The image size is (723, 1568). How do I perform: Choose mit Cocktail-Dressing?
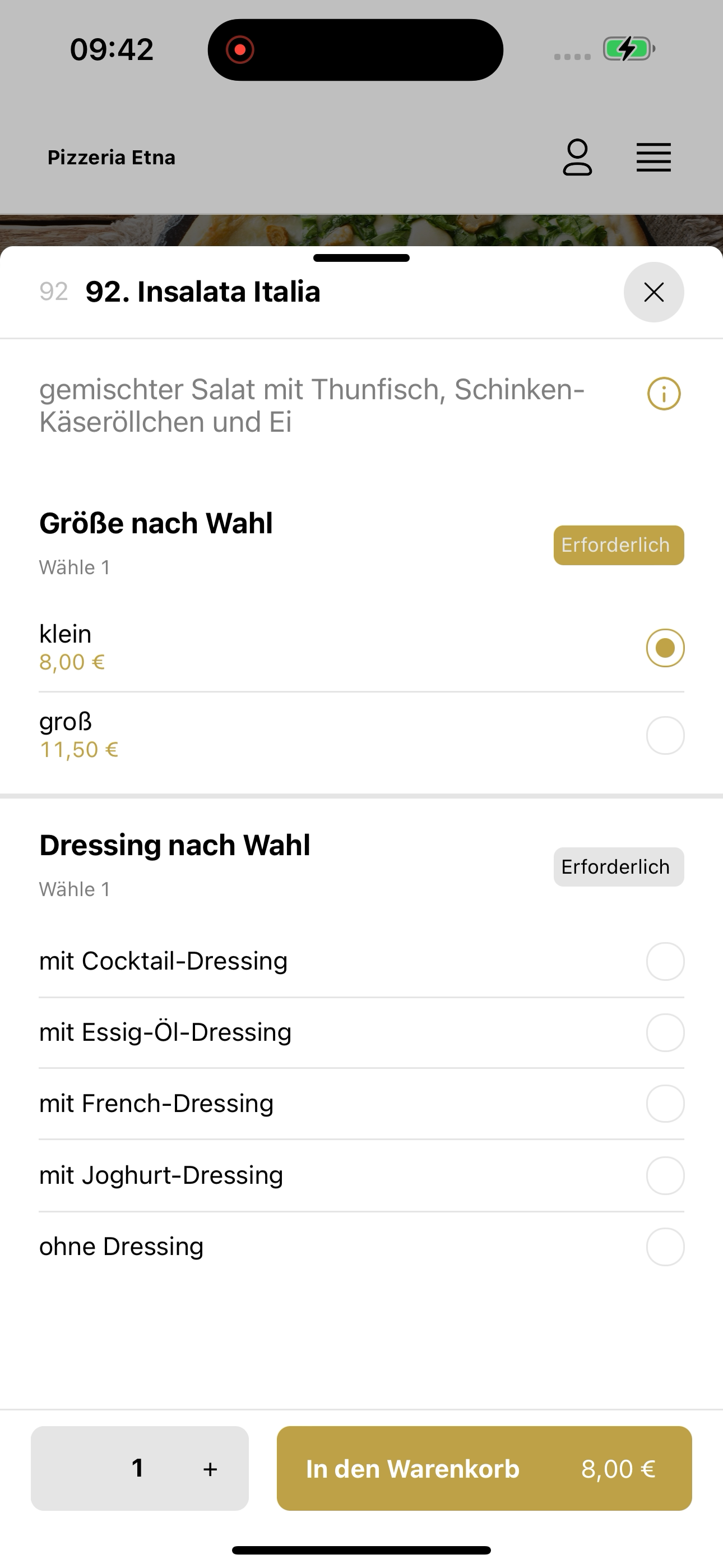(x=361, y=961)
